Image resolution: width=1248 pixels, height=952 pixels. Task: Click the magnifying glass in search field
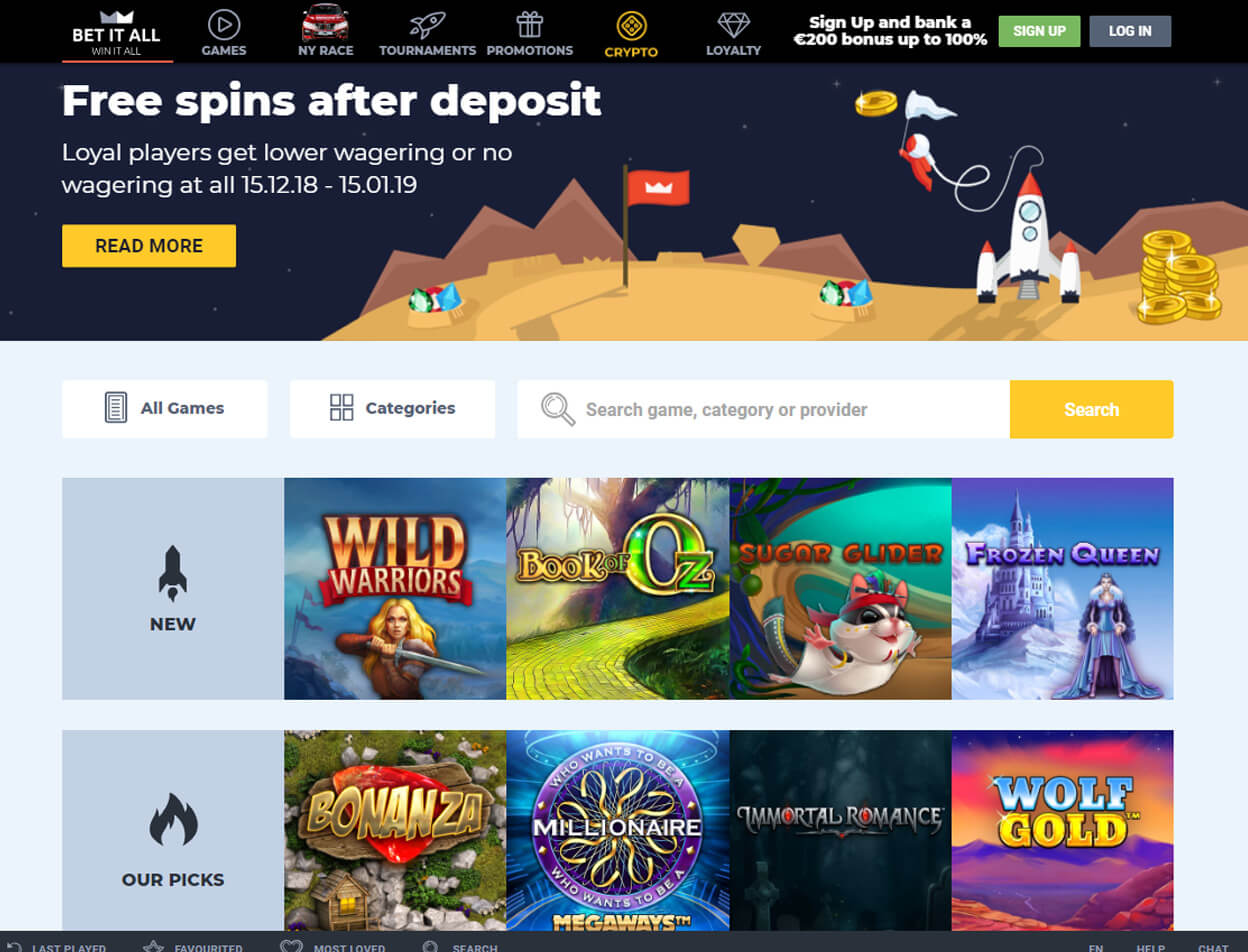click(558, 409)
